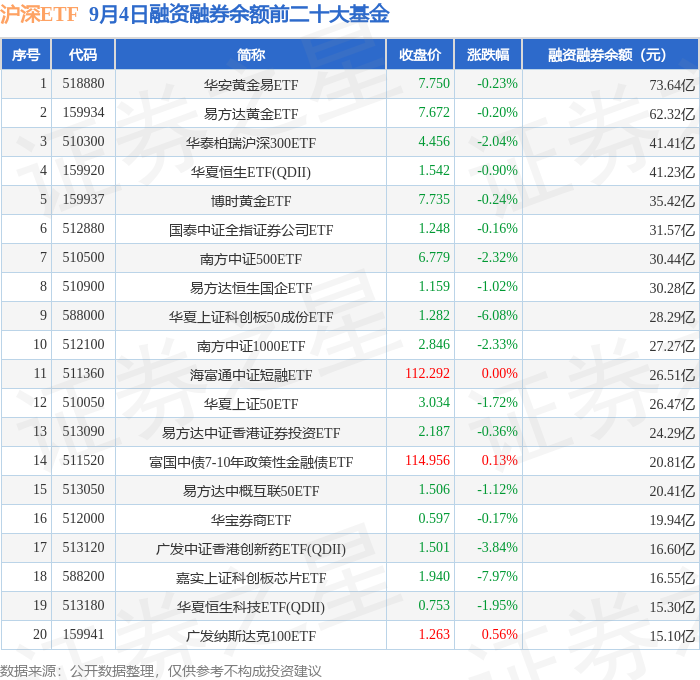Click the change value 0.00%
The width and height of the screenshot is (700, 680).
(x=500, y=374)
